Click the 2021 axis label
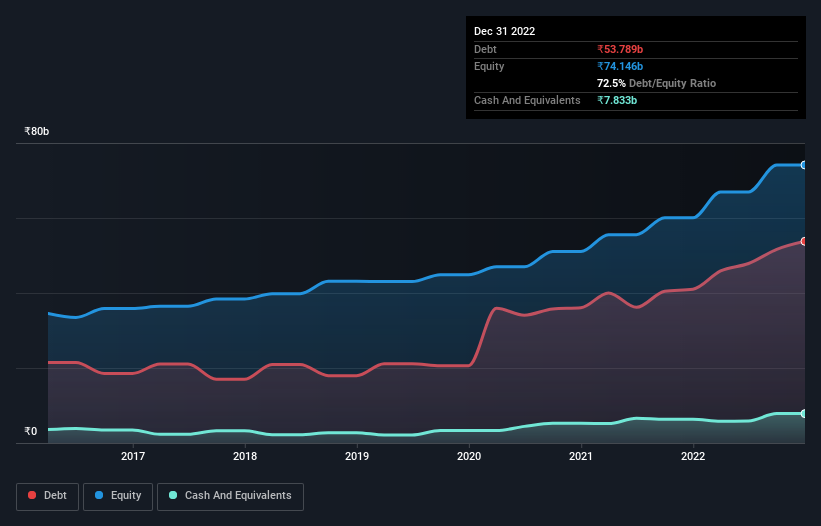This screenshot has width=821, height=526. pos(581,456)
